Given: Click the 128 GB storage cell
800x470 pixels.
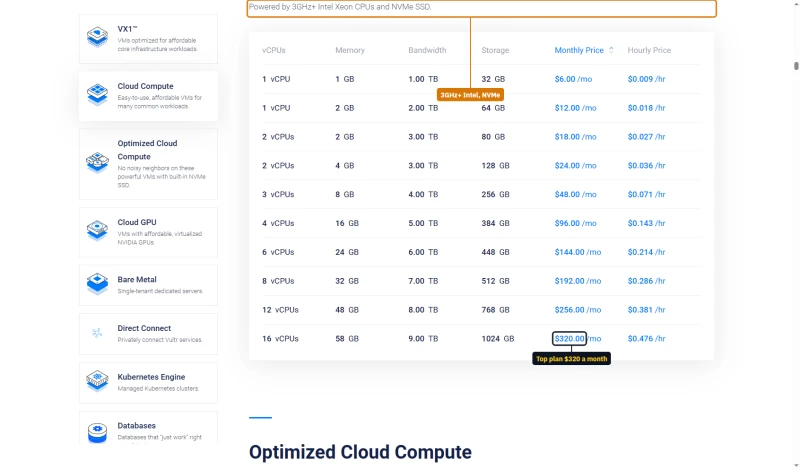Looking at the screenshot, I should tap(495, 166).
